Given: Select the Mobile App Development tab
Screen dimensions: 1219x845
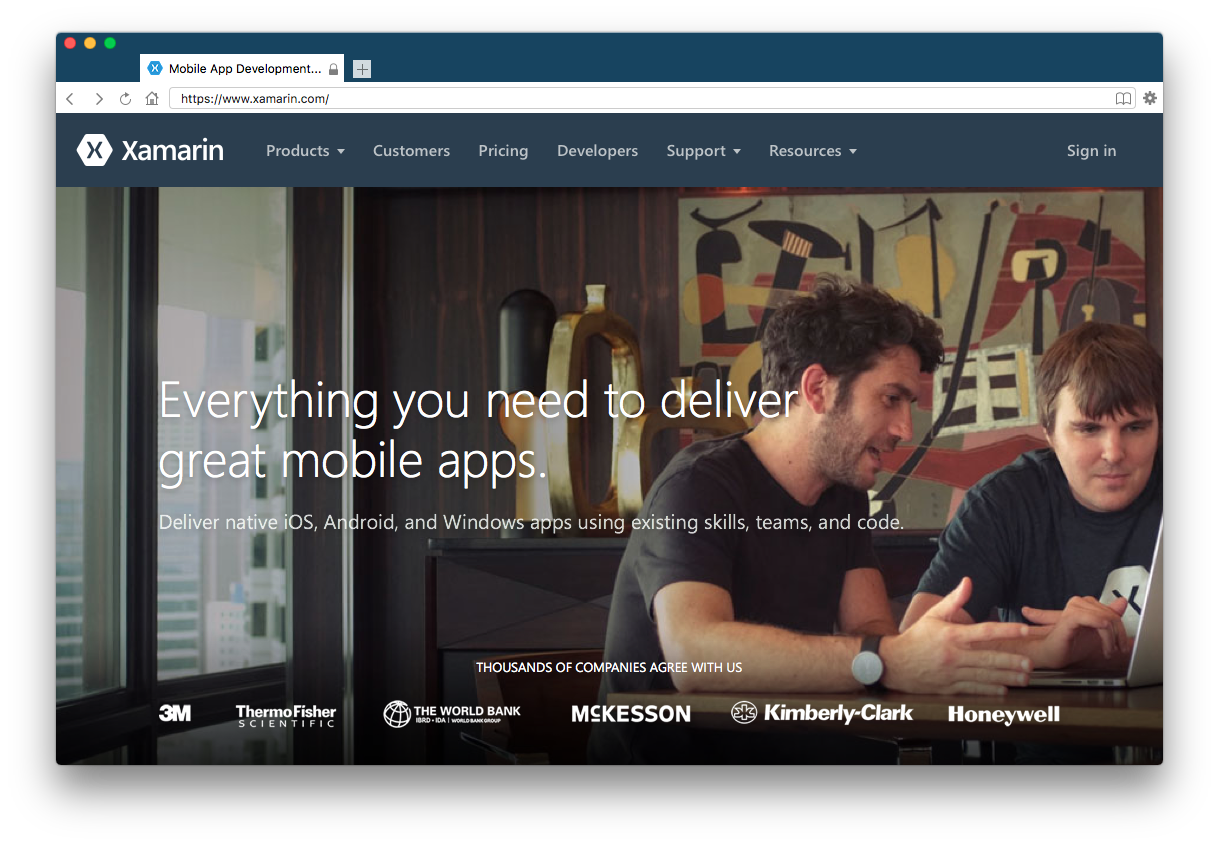Looking at the screenshot, I should point(242,68).
